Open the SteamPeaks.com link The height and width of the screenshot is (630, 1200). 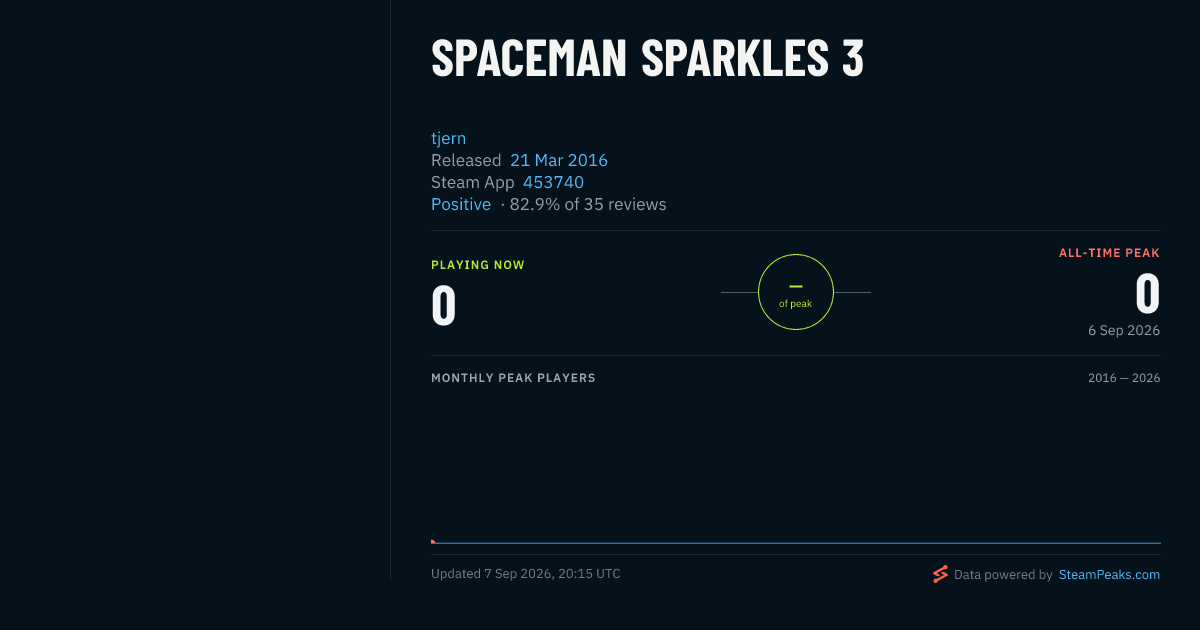coord(1109,575)
